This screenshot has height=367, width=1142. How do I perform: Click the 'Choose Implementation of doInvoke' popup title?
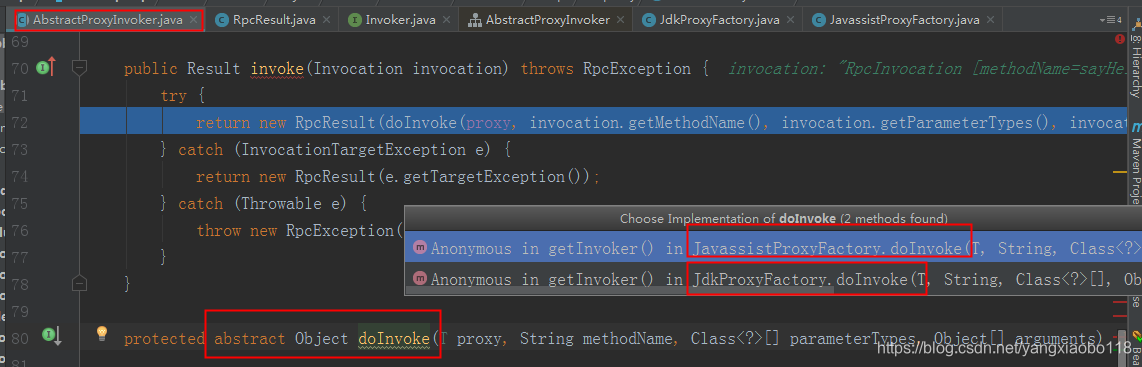tap(784, 218)
